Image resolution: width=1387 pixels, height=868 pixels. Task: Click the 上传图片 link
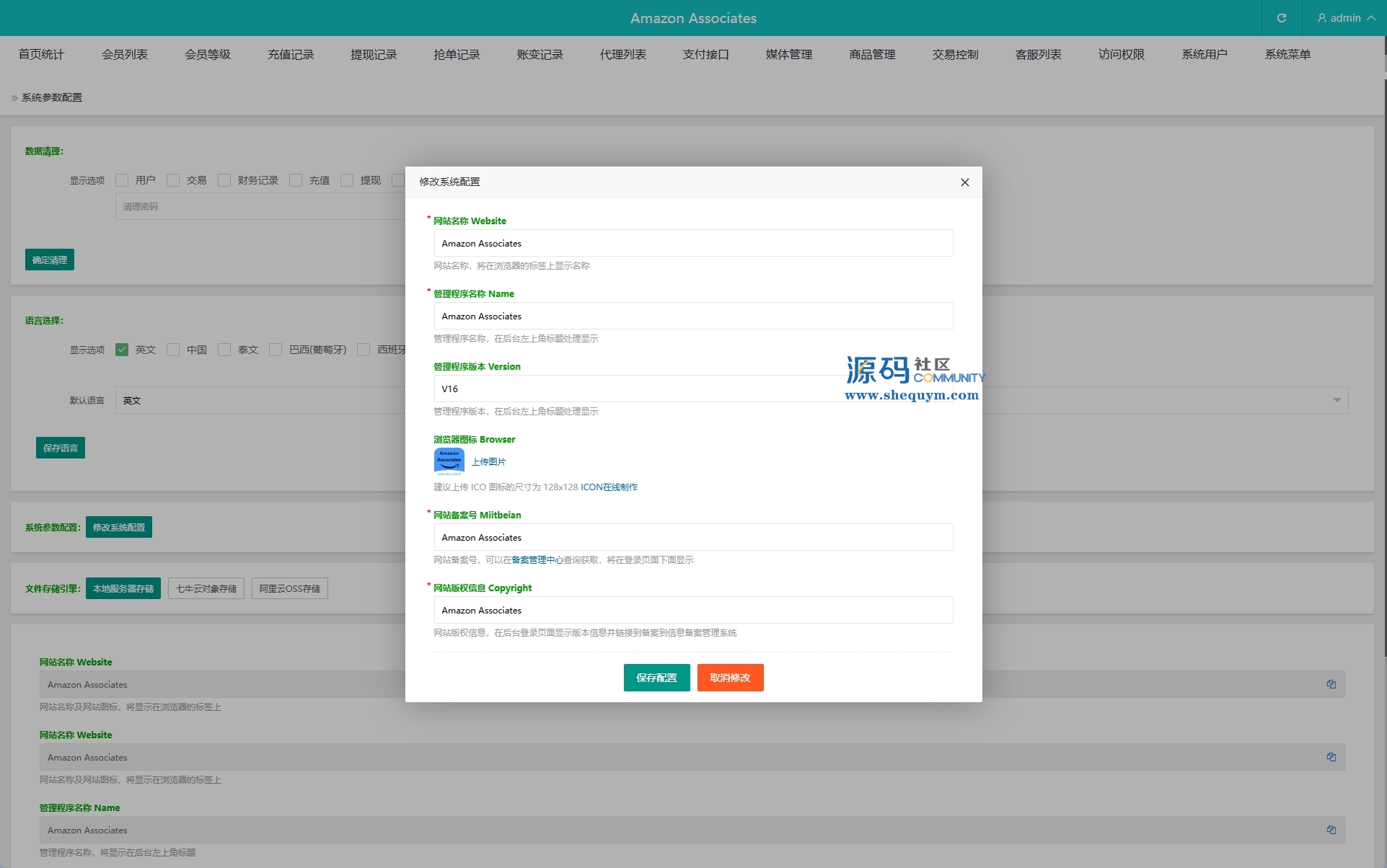coord(488,461)
